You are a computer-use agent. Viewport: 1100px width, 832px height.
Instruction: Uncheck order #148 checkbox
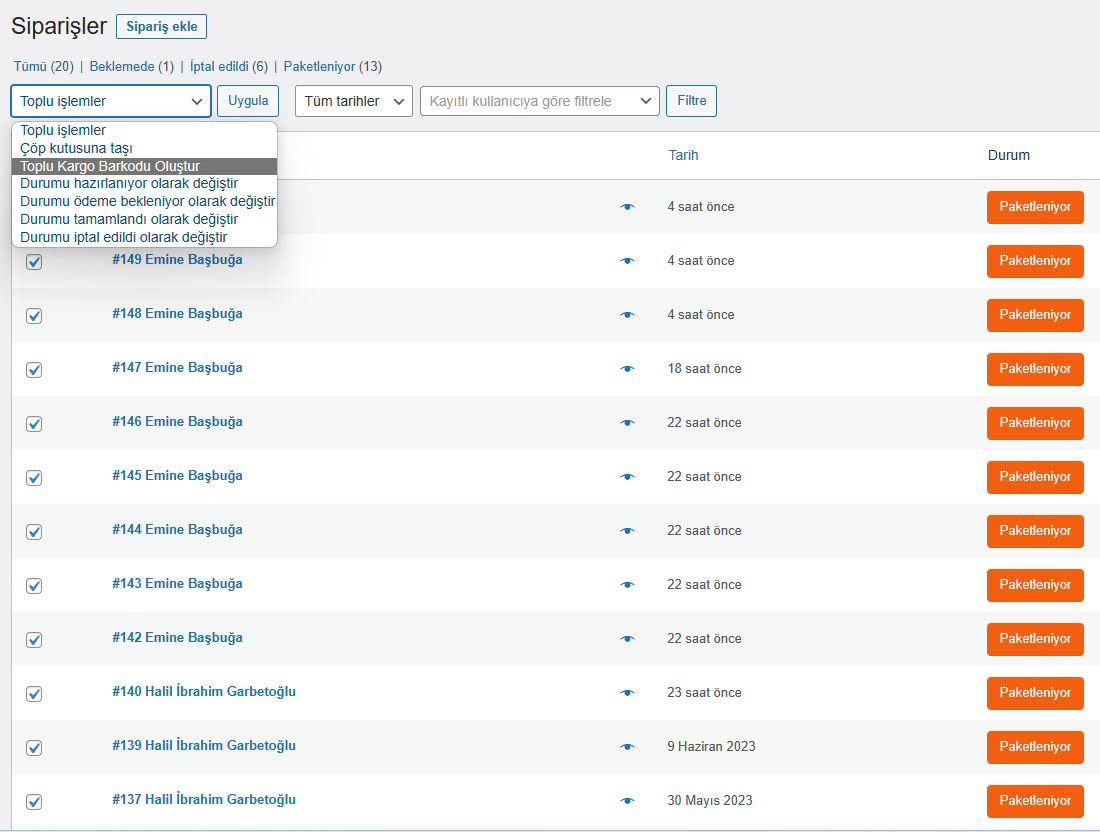[x=34, y=316]
